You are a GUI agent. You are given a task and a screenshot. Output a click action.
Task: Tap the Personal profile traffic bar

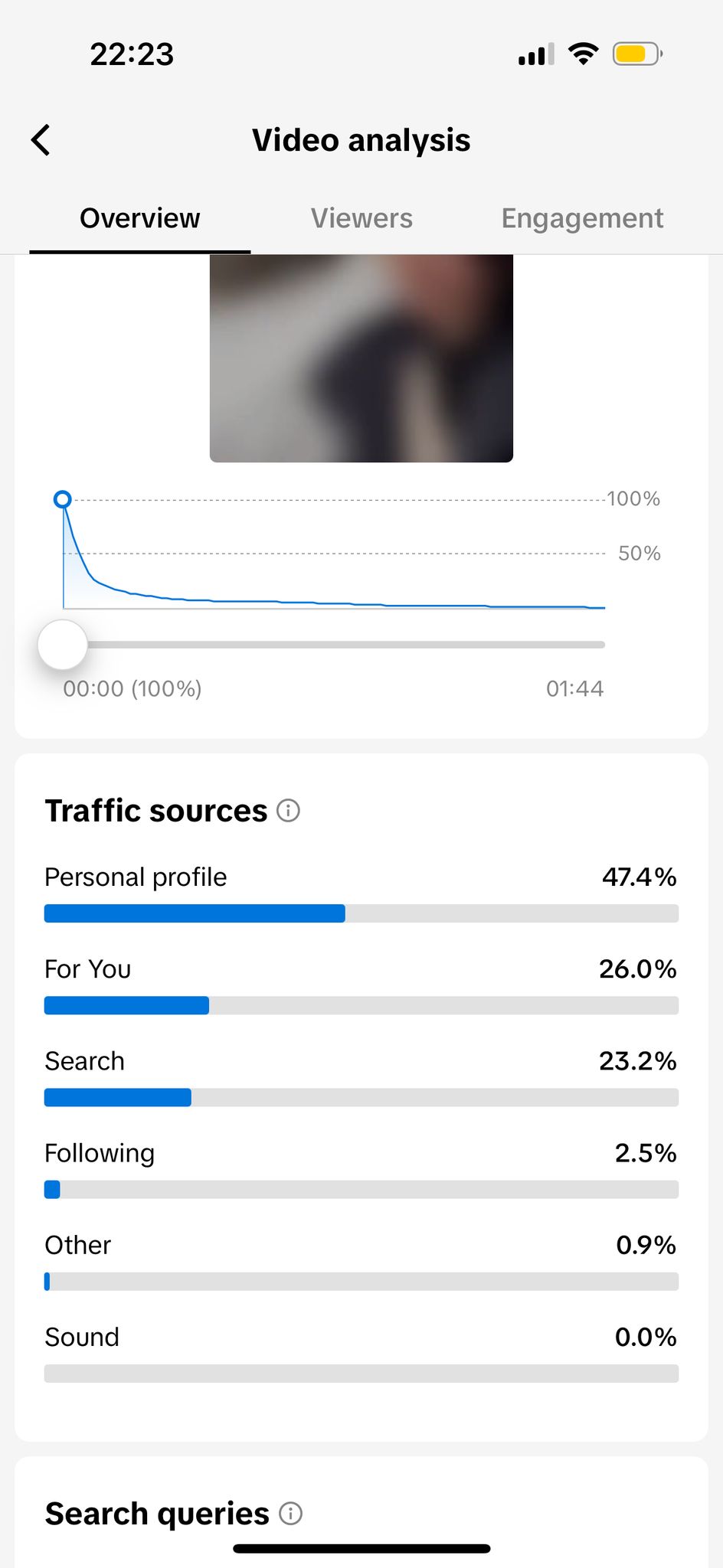(361, 913)
